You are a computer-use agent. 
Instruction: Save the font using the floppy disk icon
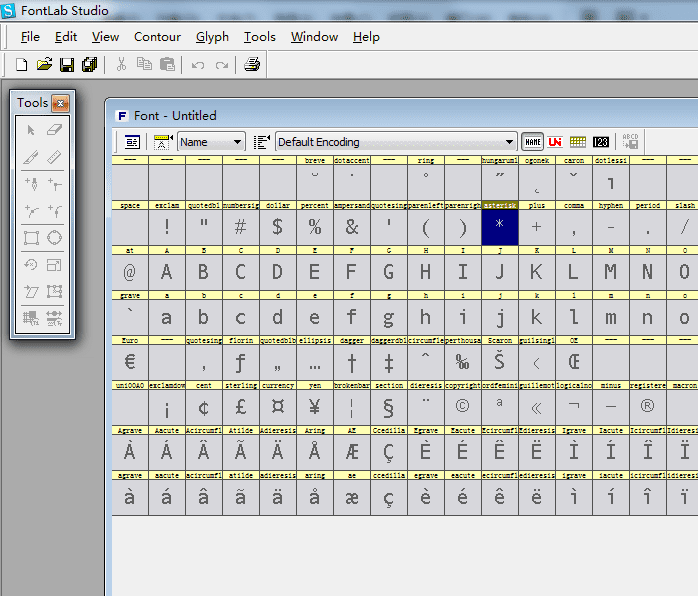(x=67, y=64)
